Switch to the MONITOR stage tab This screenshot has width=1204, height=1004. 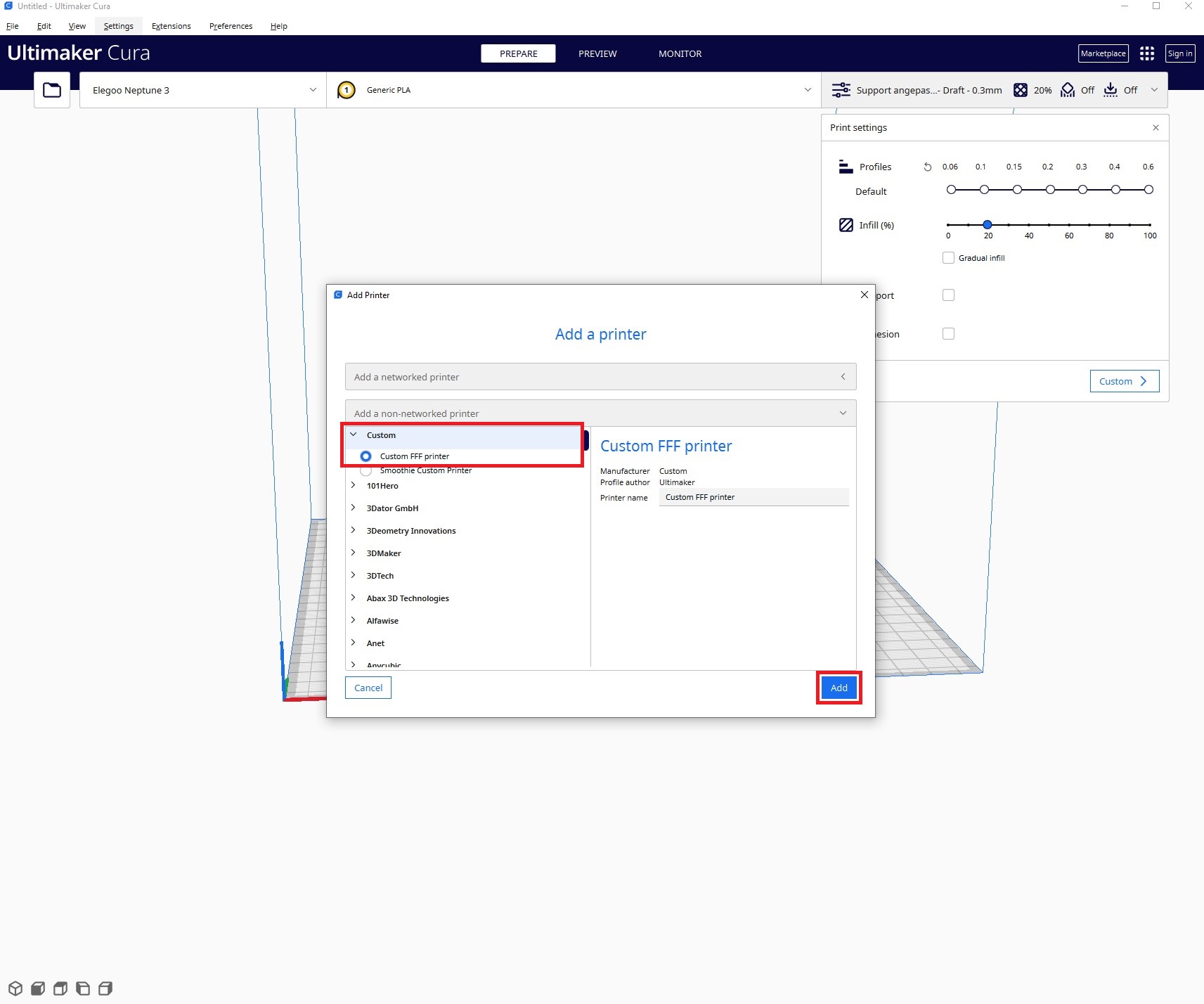680,53
